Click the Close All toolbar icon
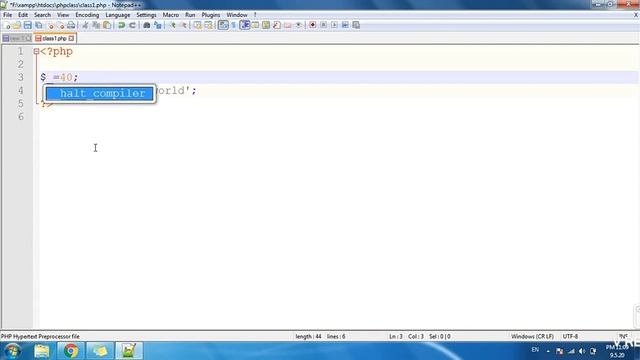Viewport: 640px width, 360px height. coord(60,25)
